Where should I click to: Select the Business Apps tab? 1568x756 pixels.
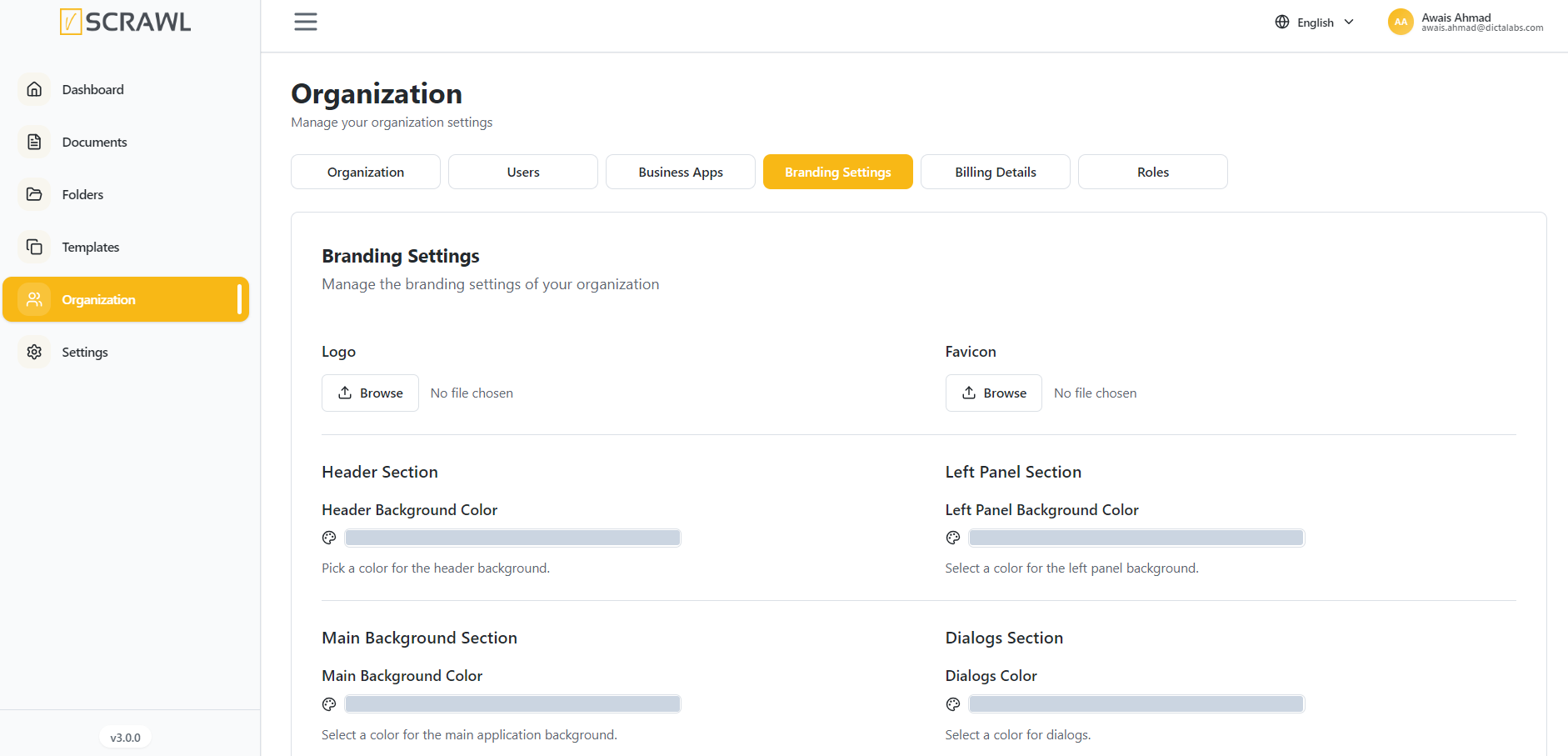click(x=681, y=172)
